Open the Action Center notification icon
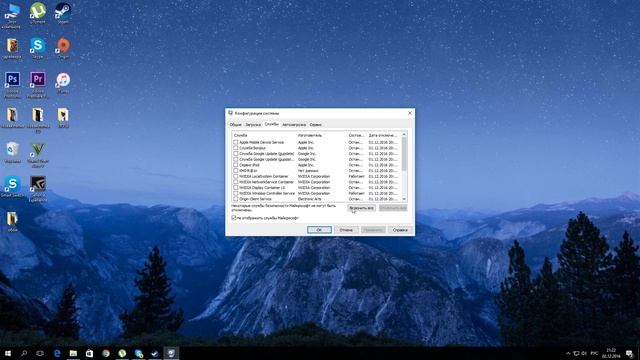The width and height of the screenshot is (640, 360). 629,353
